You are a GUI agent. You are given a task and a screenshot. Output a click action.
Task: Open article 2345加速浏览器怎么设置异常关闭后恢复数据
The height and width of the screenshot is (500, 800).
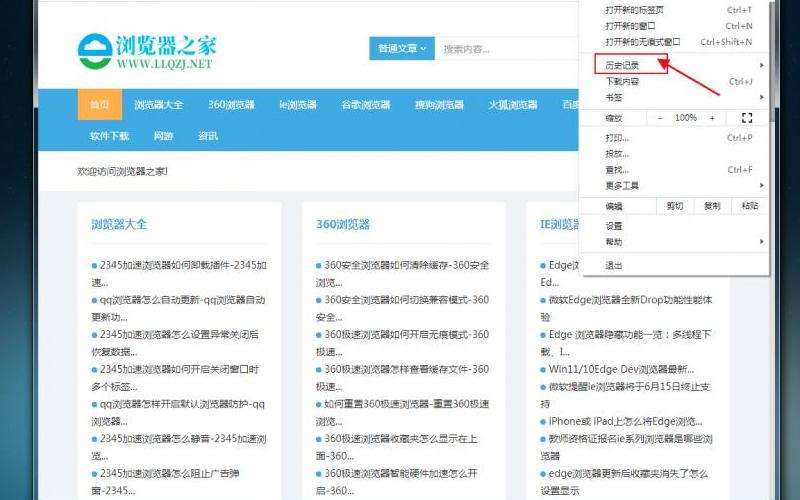[x=176, y=343]
